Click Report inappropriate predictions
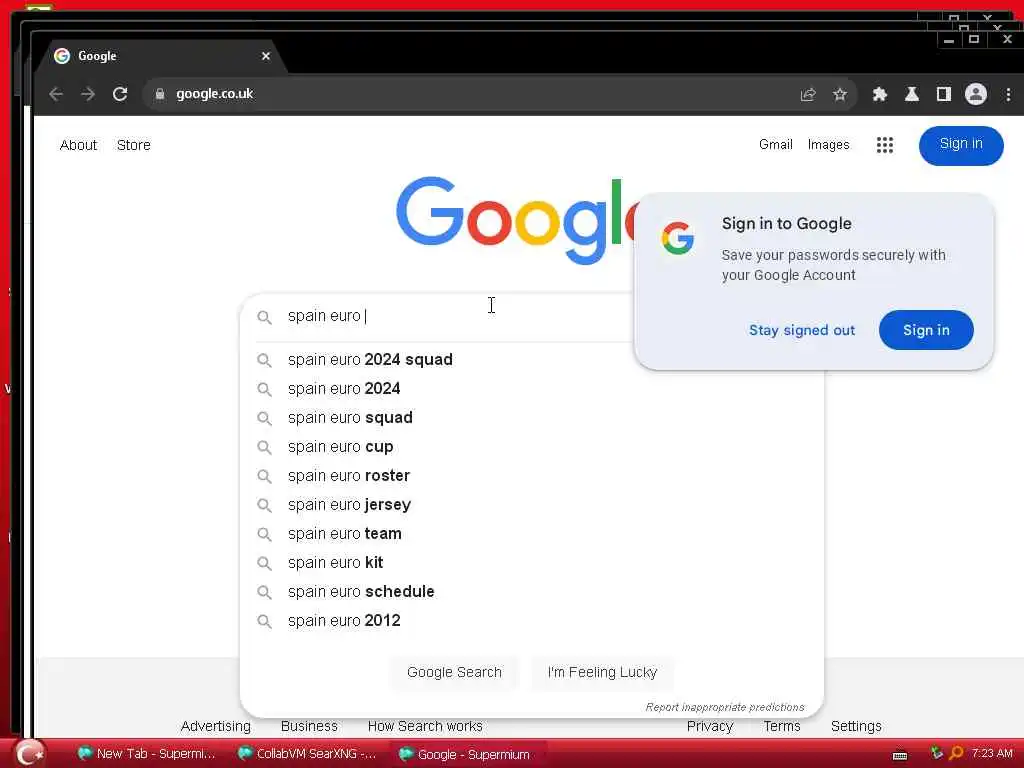 725,707
